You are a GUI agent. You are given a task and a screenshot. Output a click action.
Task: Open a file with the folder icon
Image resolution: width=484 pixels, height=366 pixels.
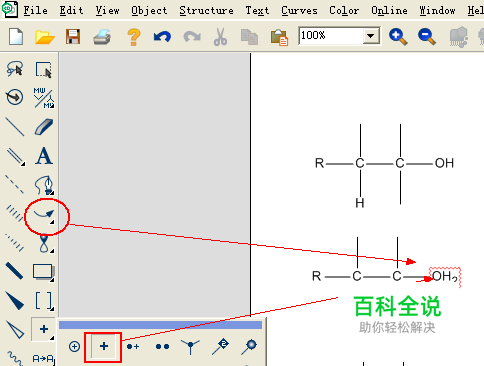click(x=45, y=37)
